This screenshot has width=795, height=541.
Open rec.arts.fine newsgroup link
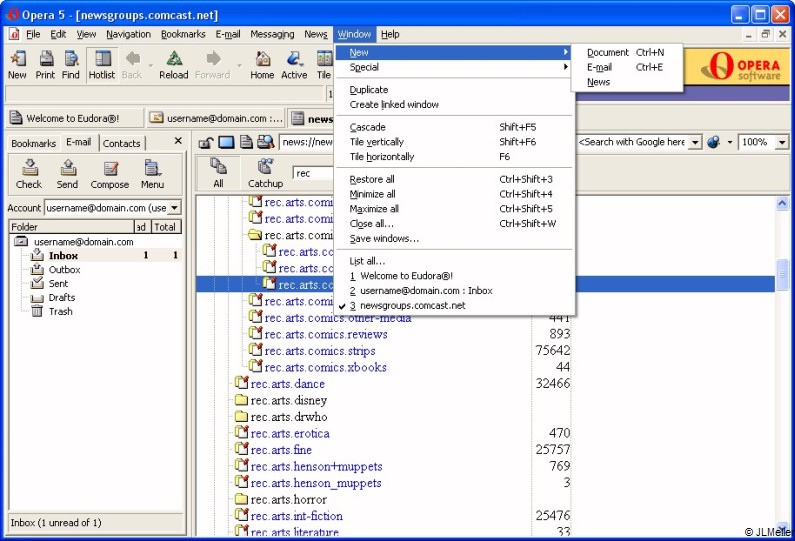pyautogui.click(x=281, y=450)
